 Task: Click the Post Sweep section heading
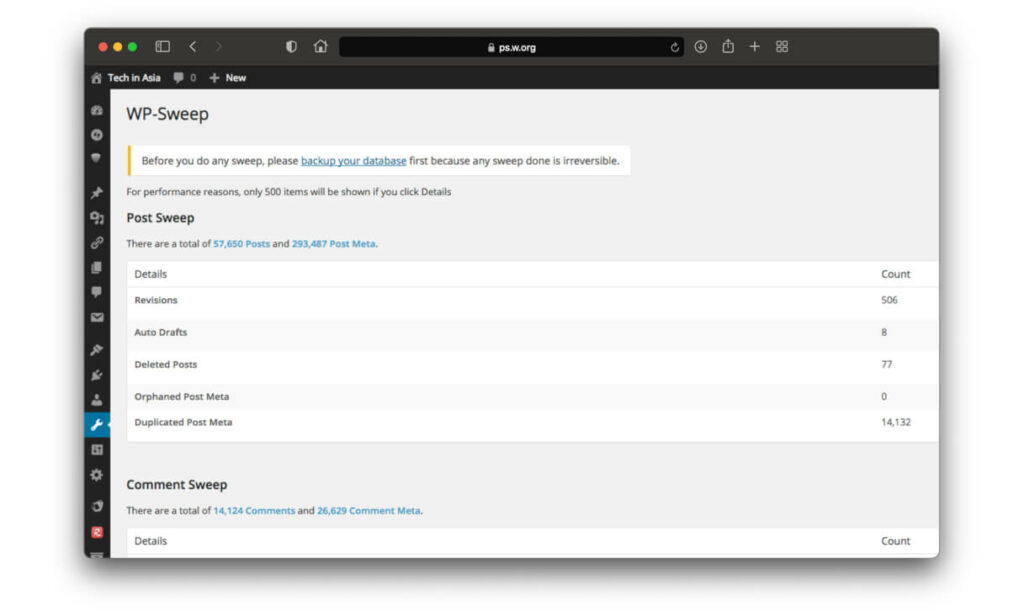(160, 217)
